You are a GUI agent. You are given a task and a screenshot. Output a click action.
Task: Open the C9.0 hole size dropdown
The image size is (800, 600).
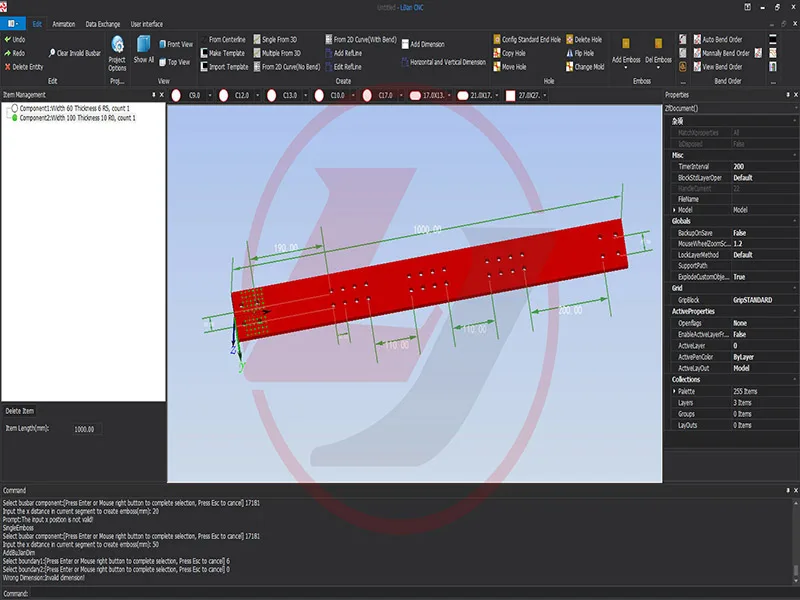click(209, 95)
